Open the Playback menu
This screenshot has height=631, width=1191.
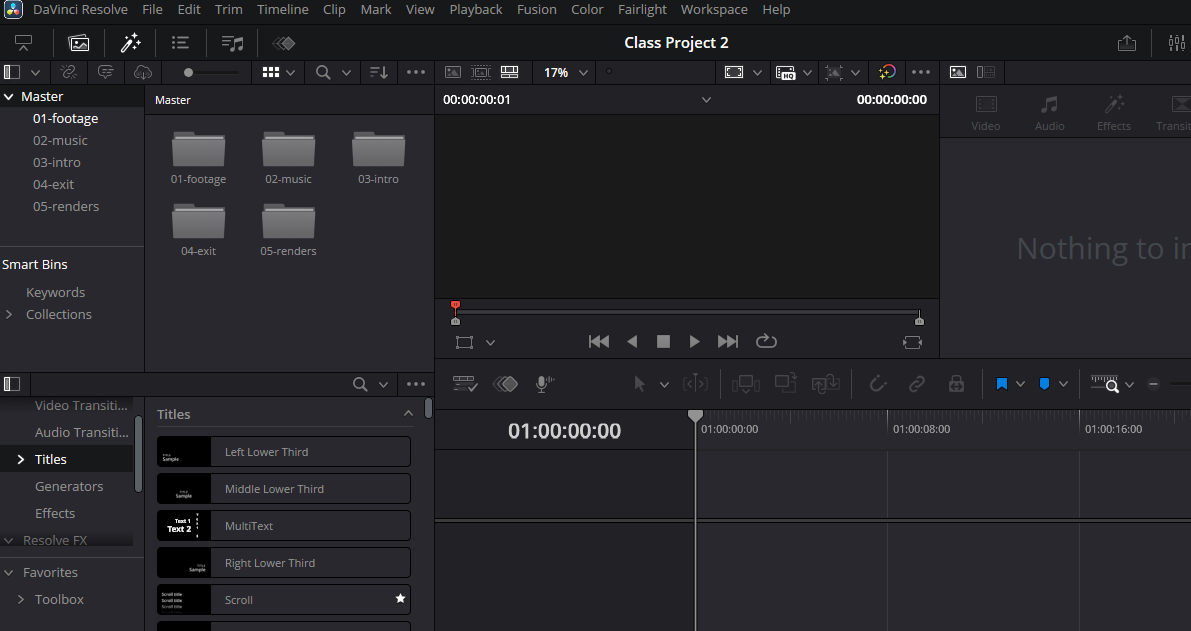coord(475,9)
